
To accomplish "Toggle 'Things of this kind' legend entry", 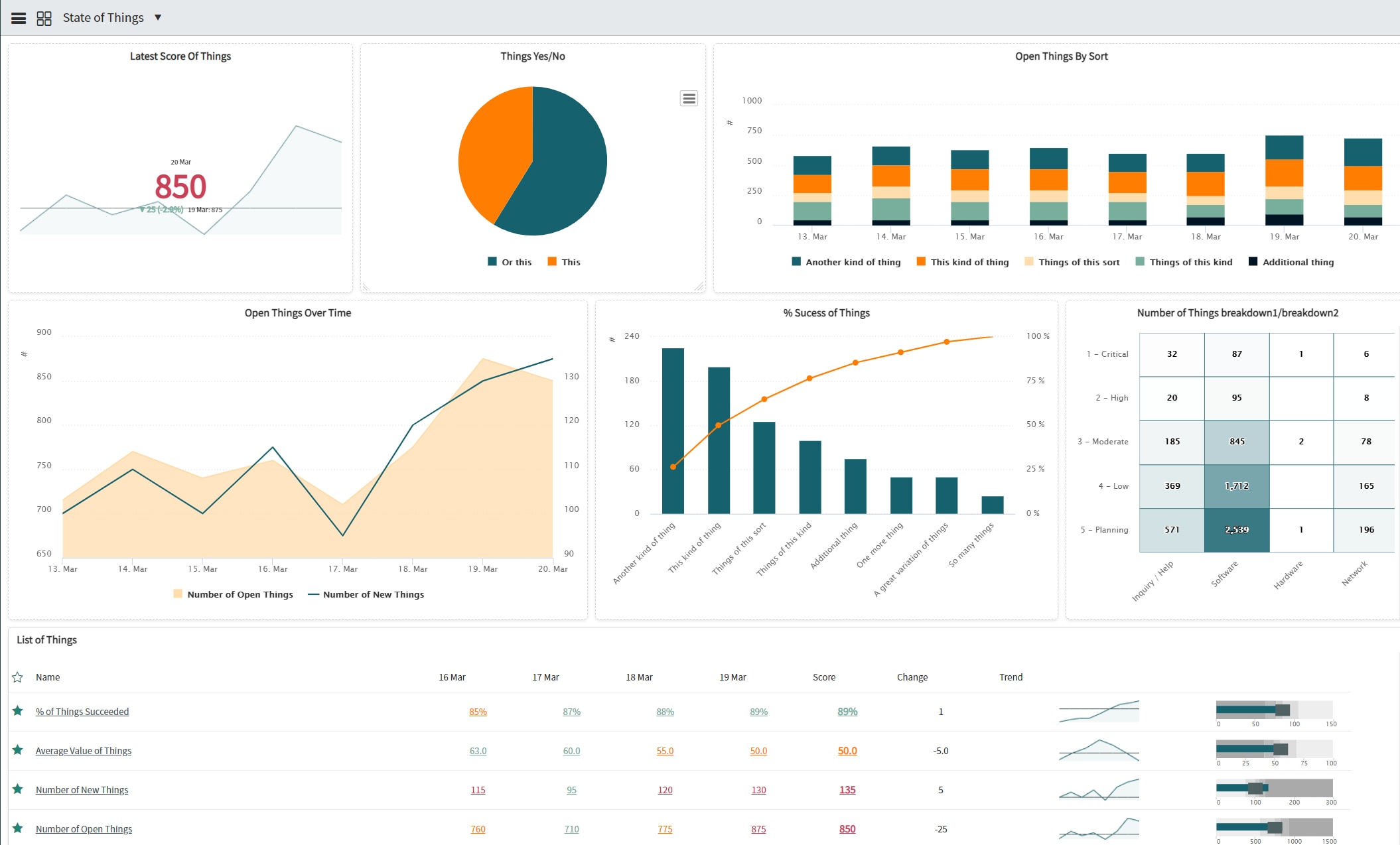I will 1184,262.
